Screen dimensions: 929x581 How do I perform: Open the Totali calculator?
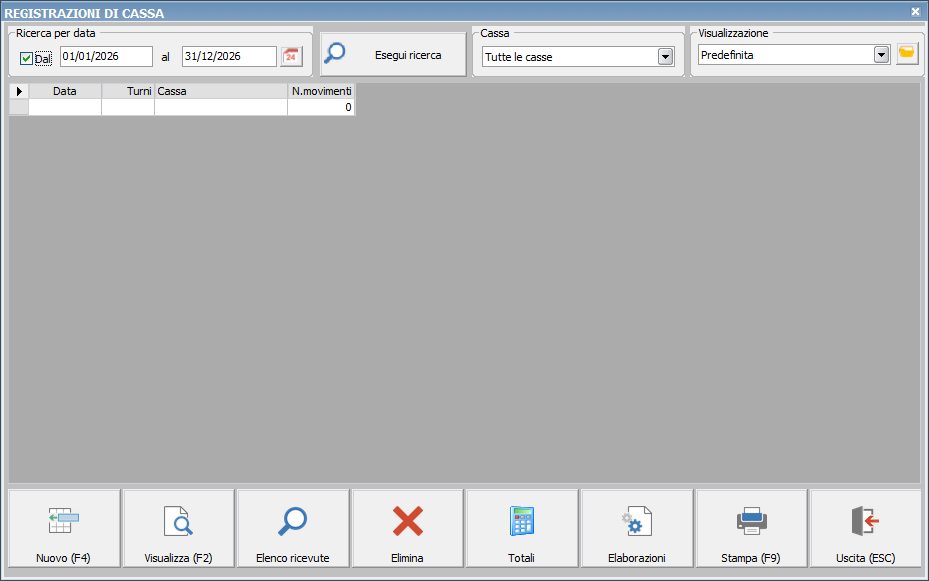click(x=521, y=521)
